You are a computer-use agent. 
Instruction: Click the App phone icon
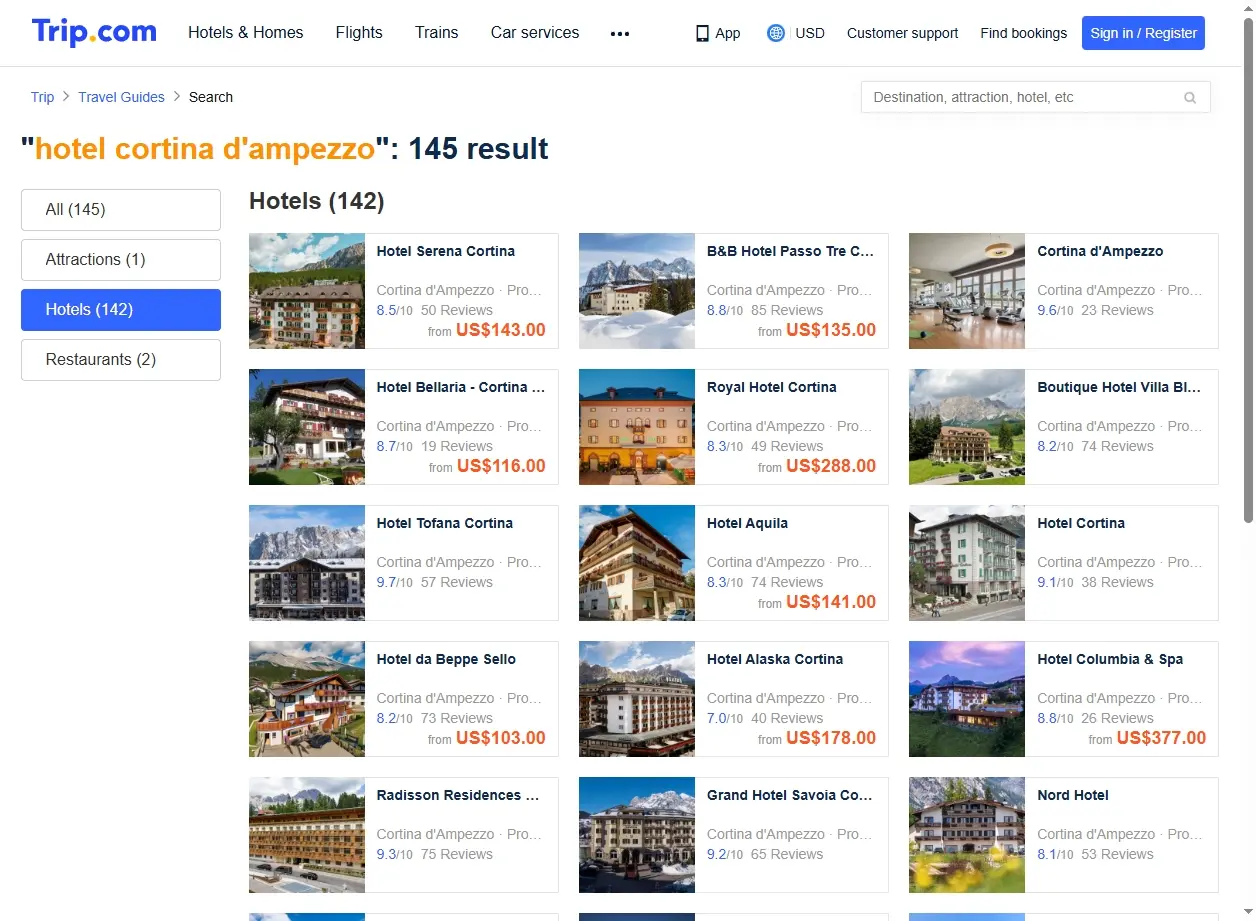tap(702, 33)
